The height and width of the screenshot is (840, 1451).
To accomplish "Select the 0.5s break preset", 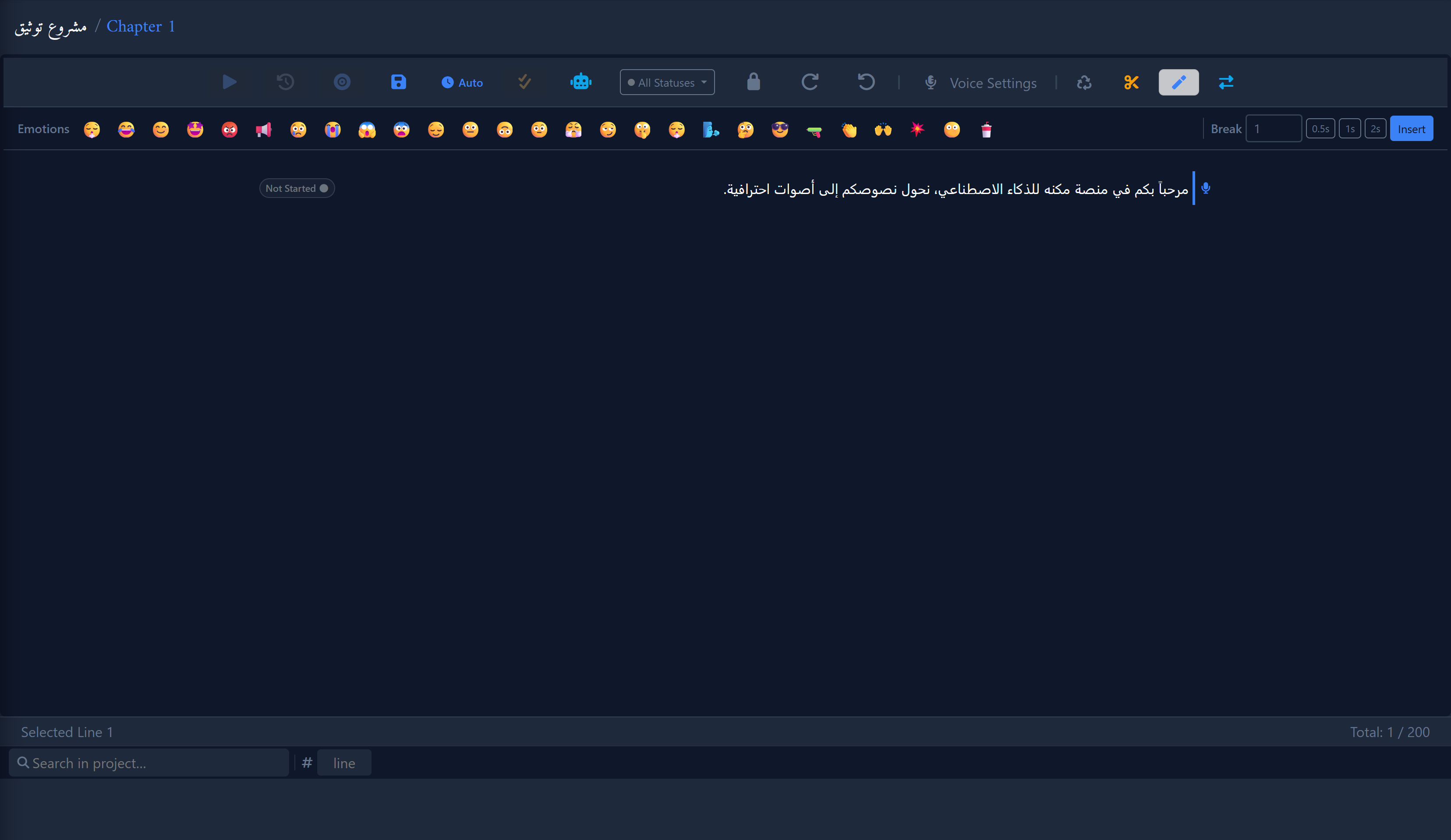I will 1320,129.
